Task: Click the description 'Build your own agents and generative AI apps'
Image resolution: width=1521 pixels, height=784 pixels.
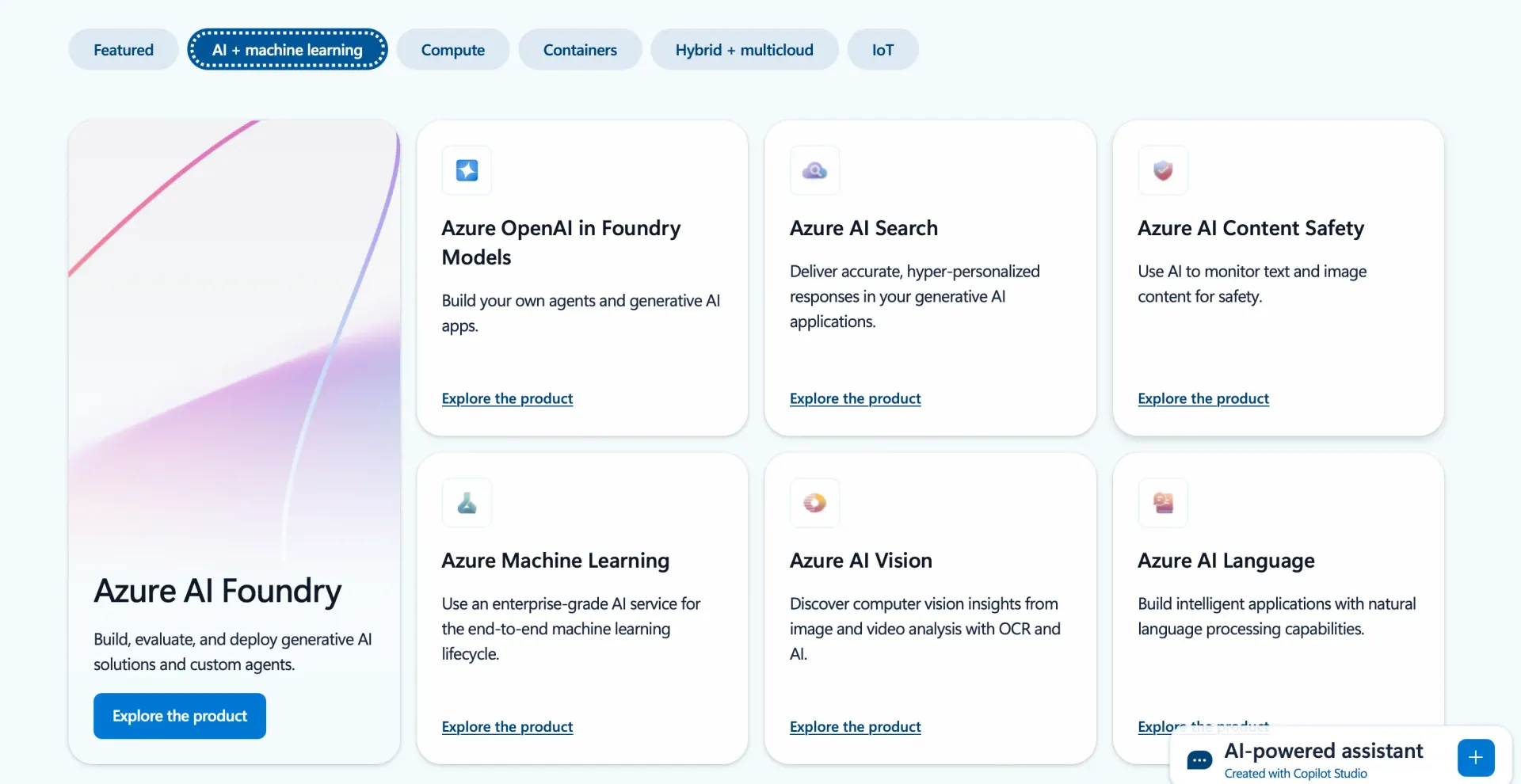Action: pos(581,313)
